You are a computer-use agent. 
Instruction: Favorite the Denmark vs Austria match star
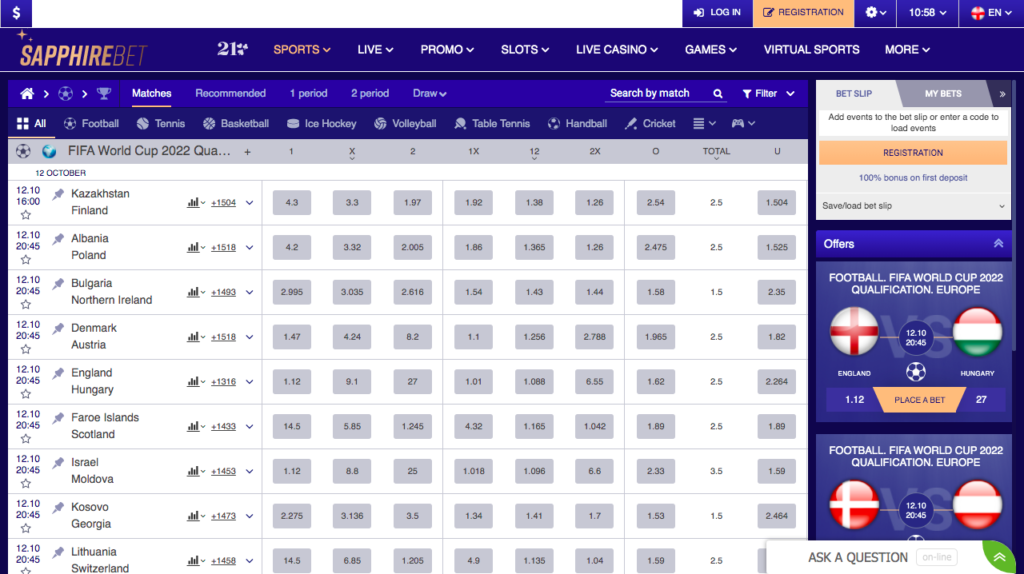click(x=25, y=349)
